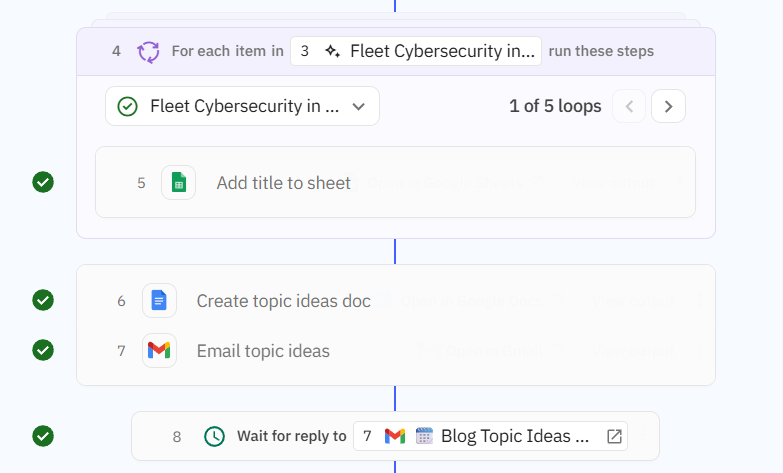Click the green success checkmark beside step 5
783x473 pixels.
[43, 182]
